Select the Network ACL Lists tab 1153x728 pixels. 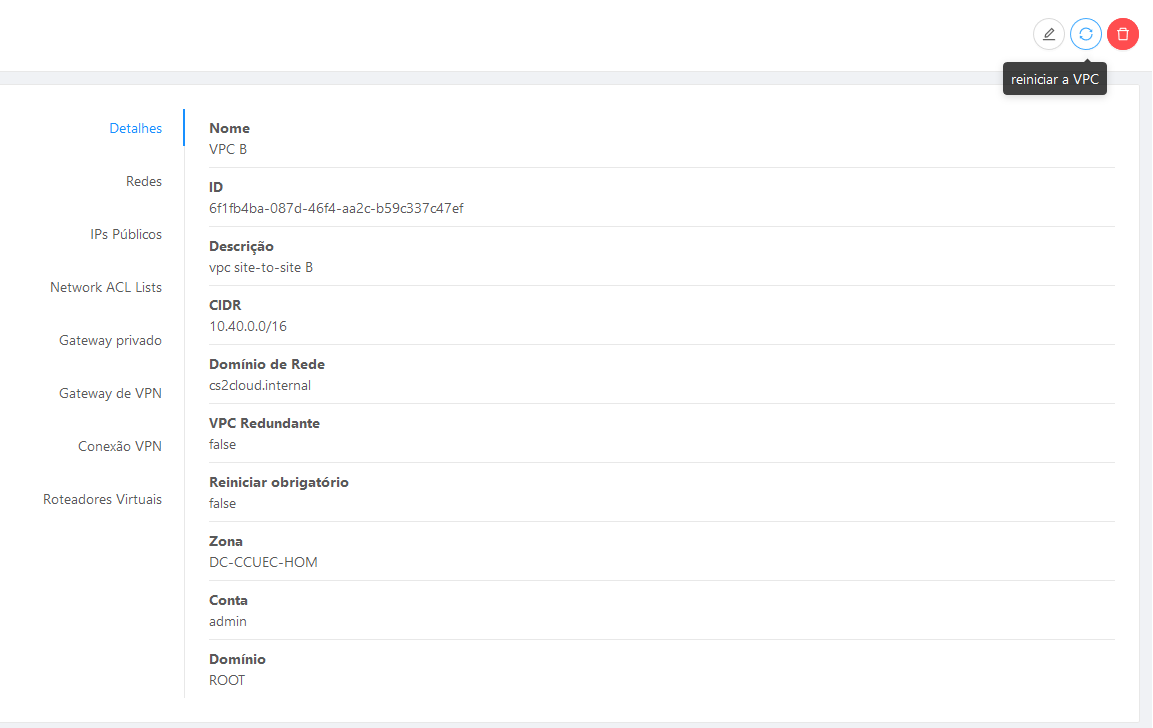106,287
